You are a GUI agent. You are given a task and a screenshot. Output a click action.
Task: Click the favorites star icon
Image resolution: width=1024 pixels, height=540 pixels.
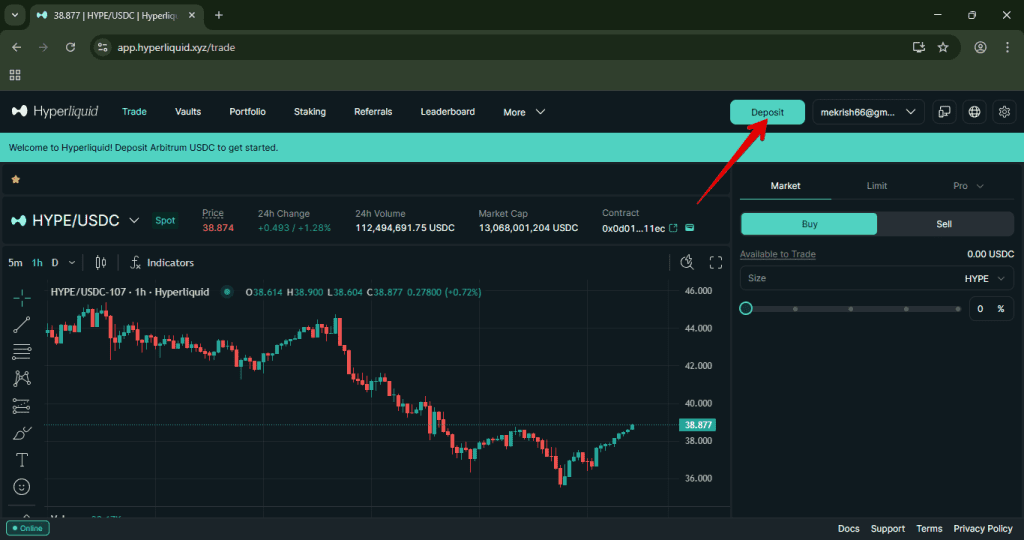(16, 179)
